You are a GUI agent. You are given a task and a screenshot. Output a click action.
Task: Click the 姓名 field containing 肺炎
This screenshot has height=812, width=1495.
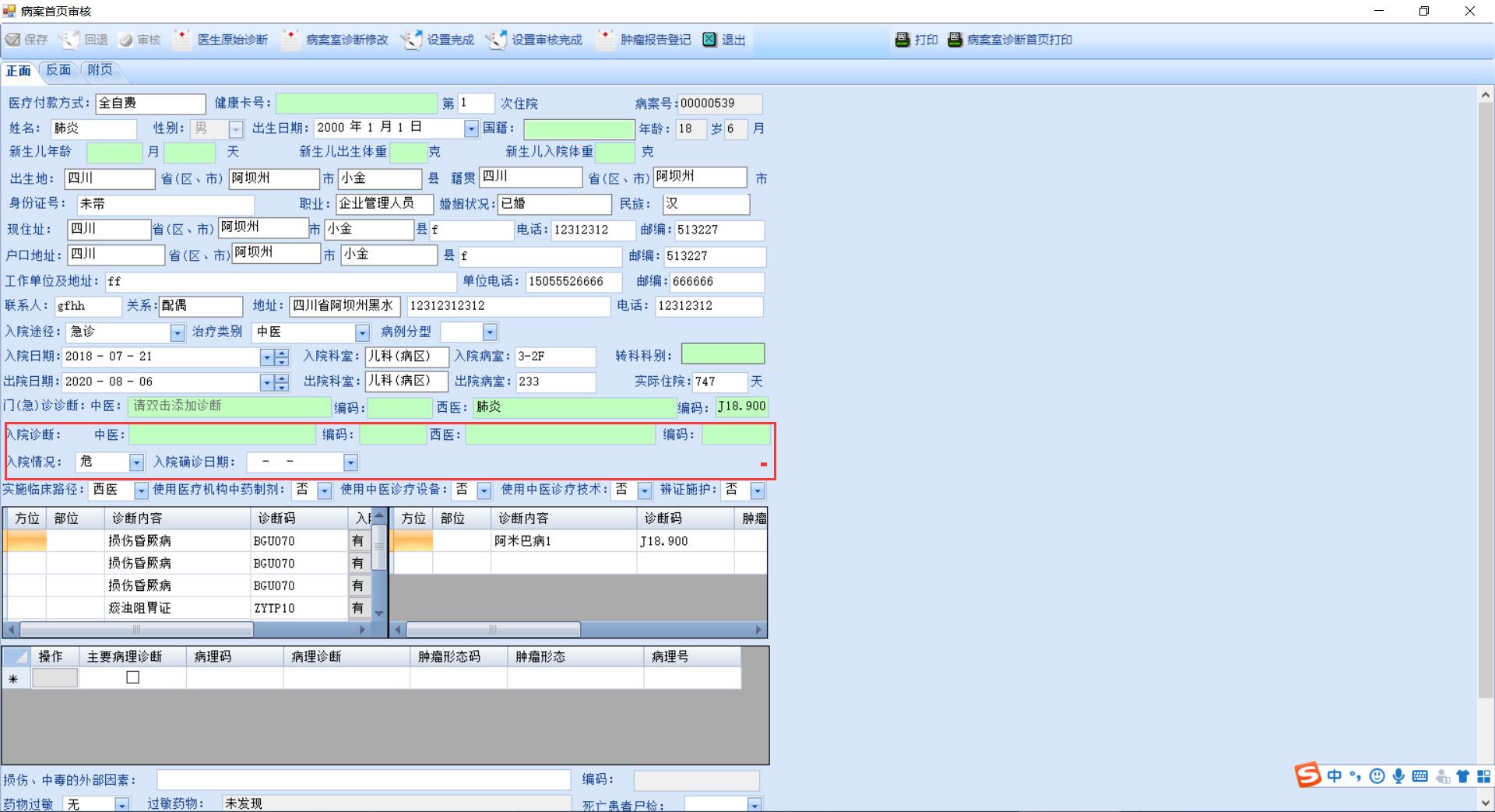[x=93, y=129]
